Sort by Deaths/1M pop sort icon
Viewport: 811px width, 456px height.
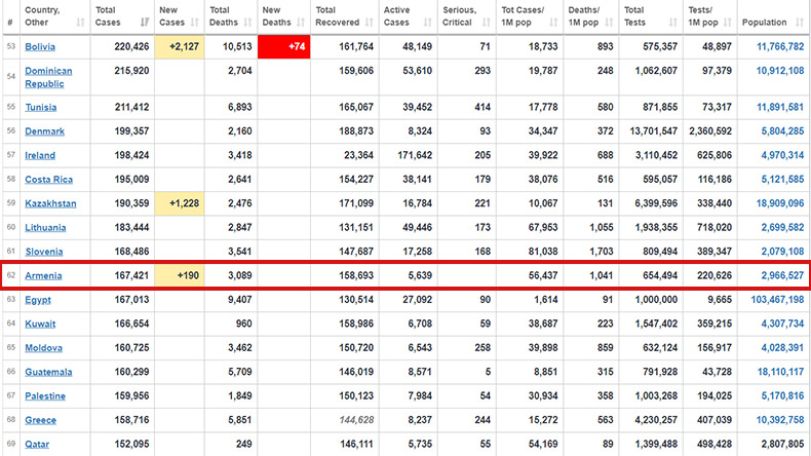click(x=609, y=22)
